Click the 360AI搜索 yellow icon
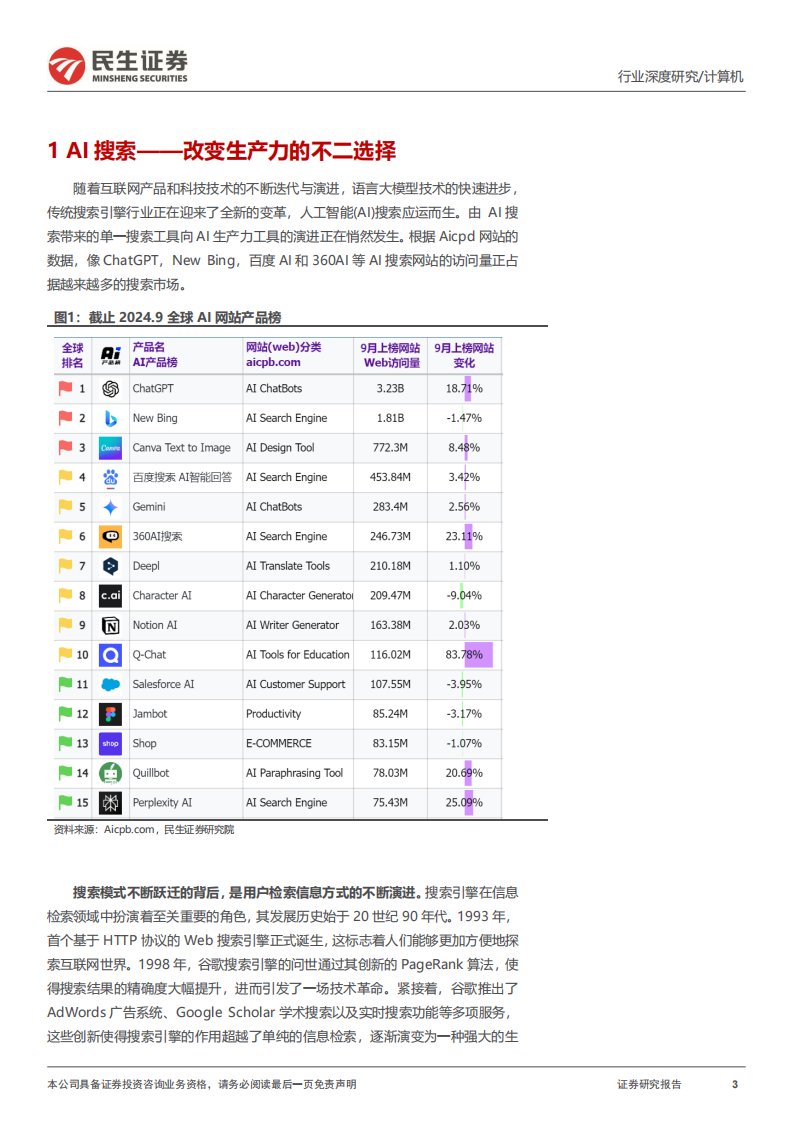Screen dimensions: 793x1122 (111, 537)
